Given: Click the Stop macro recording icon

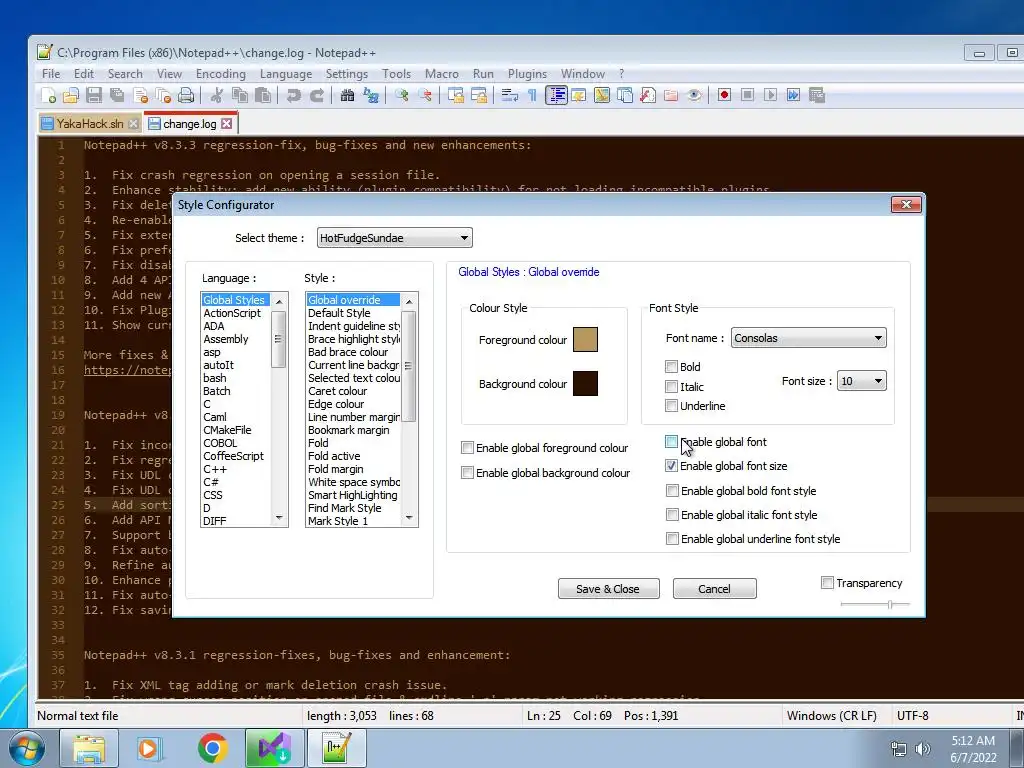Looking at the screenshot, I should (748, 95).
